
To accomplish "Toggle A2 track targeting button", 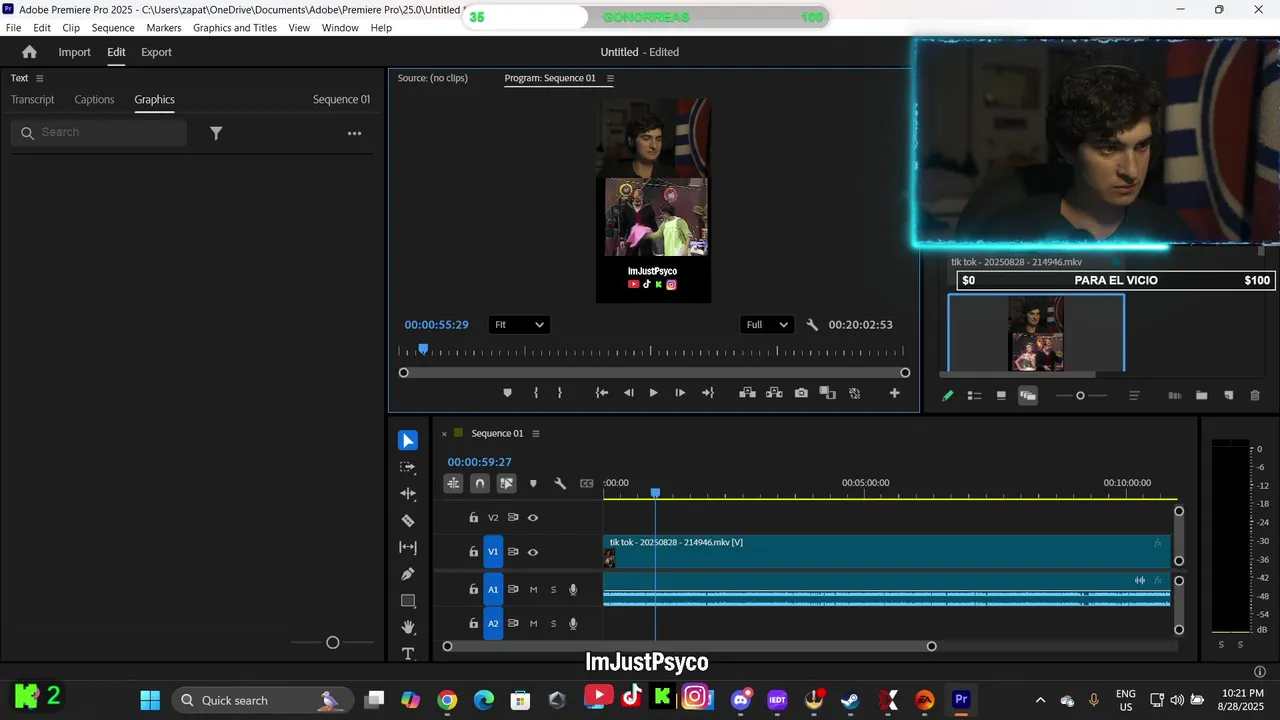I will click(x=493, y=624).
